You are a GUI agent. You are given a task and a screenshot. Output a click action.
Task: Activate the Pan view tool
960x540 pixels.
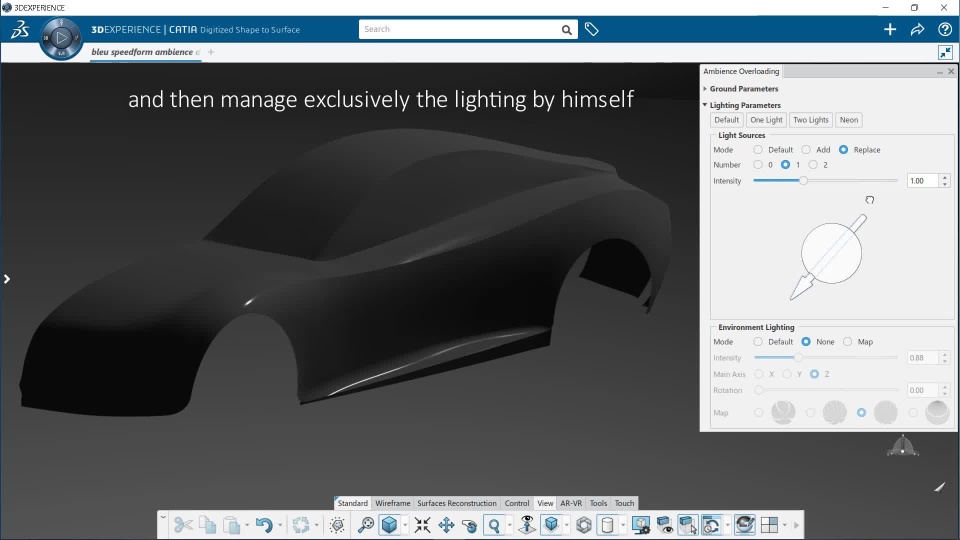coord(446,525)
